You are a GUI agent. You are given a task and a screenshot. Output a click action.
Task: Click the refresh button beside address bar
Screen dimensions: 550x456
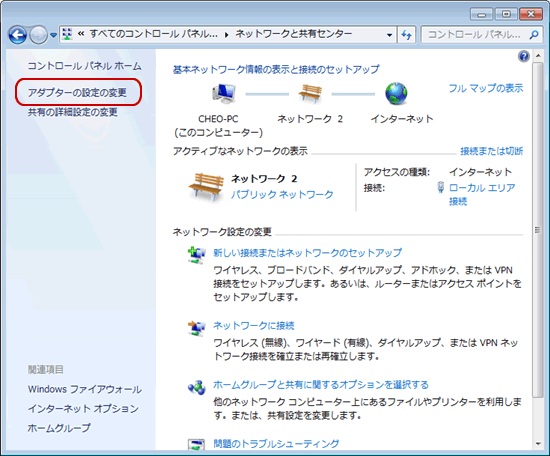(x=407, y=35)
